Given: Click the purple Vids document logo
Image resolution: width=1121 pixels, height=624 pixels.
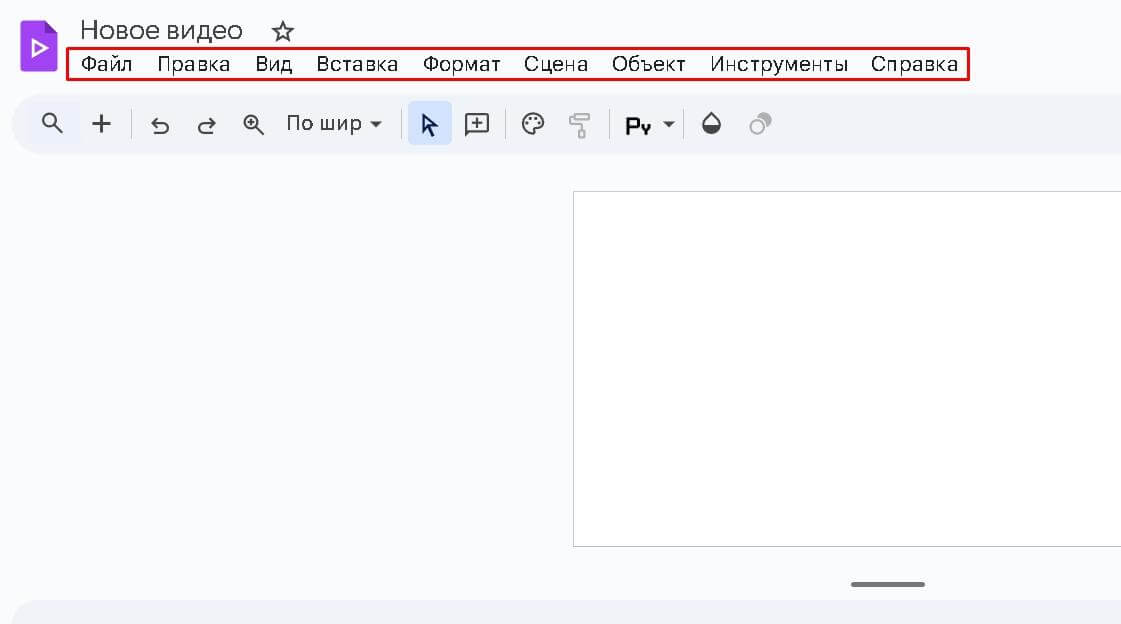Looking at the screenshot, I should [x=39, y=46].
